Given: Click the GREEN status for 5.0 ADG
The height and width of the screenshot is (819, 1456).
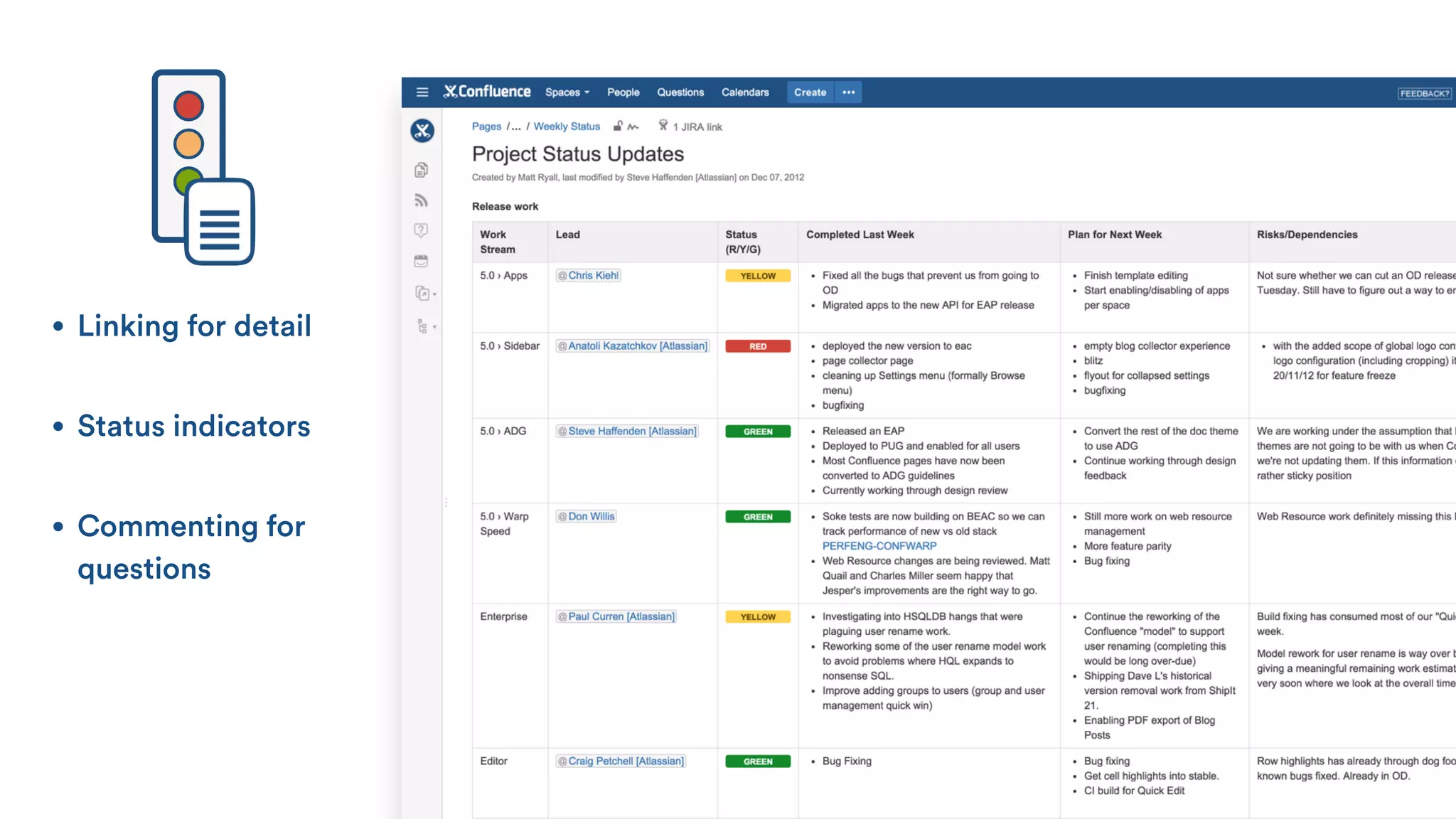Looking at the screenshot, I should [x=758, y=432].
